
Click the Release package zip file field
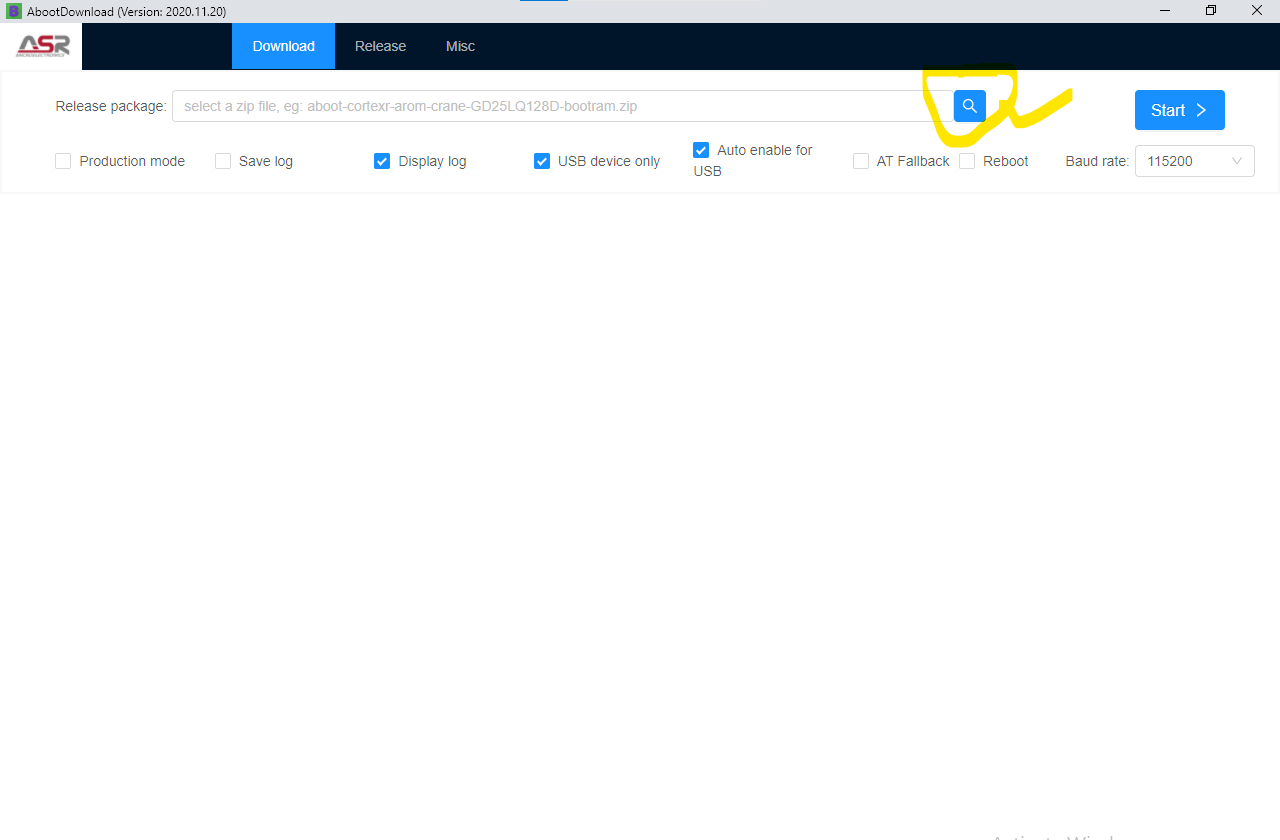pyautogui.click(x=560, y=106)
